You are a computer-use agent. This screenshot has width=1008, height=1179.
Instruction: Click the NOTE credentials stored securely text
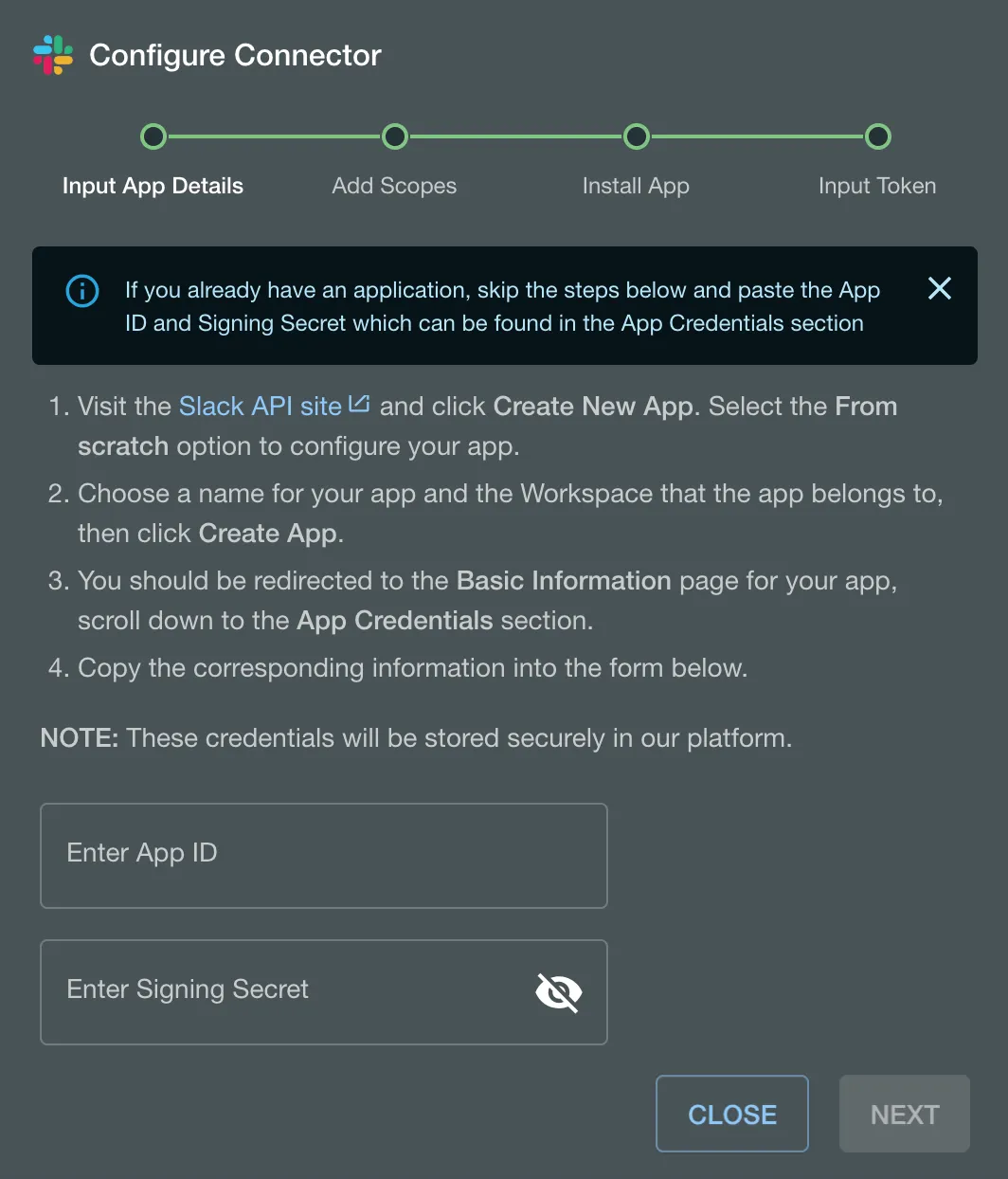416,738
